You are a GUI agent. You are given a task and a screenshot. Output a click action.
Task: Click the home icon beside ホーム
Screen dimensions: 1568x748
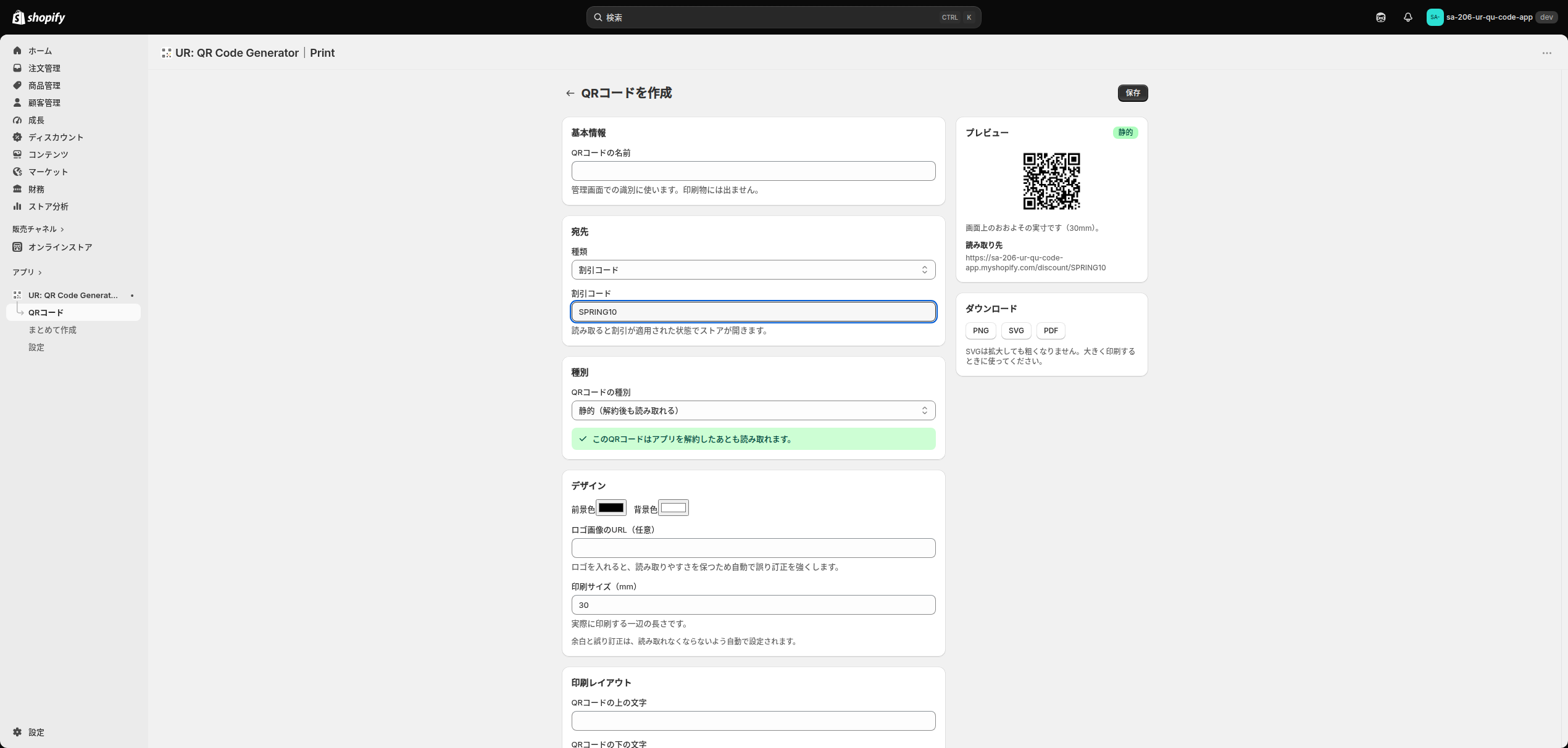[x=17, y=51]
